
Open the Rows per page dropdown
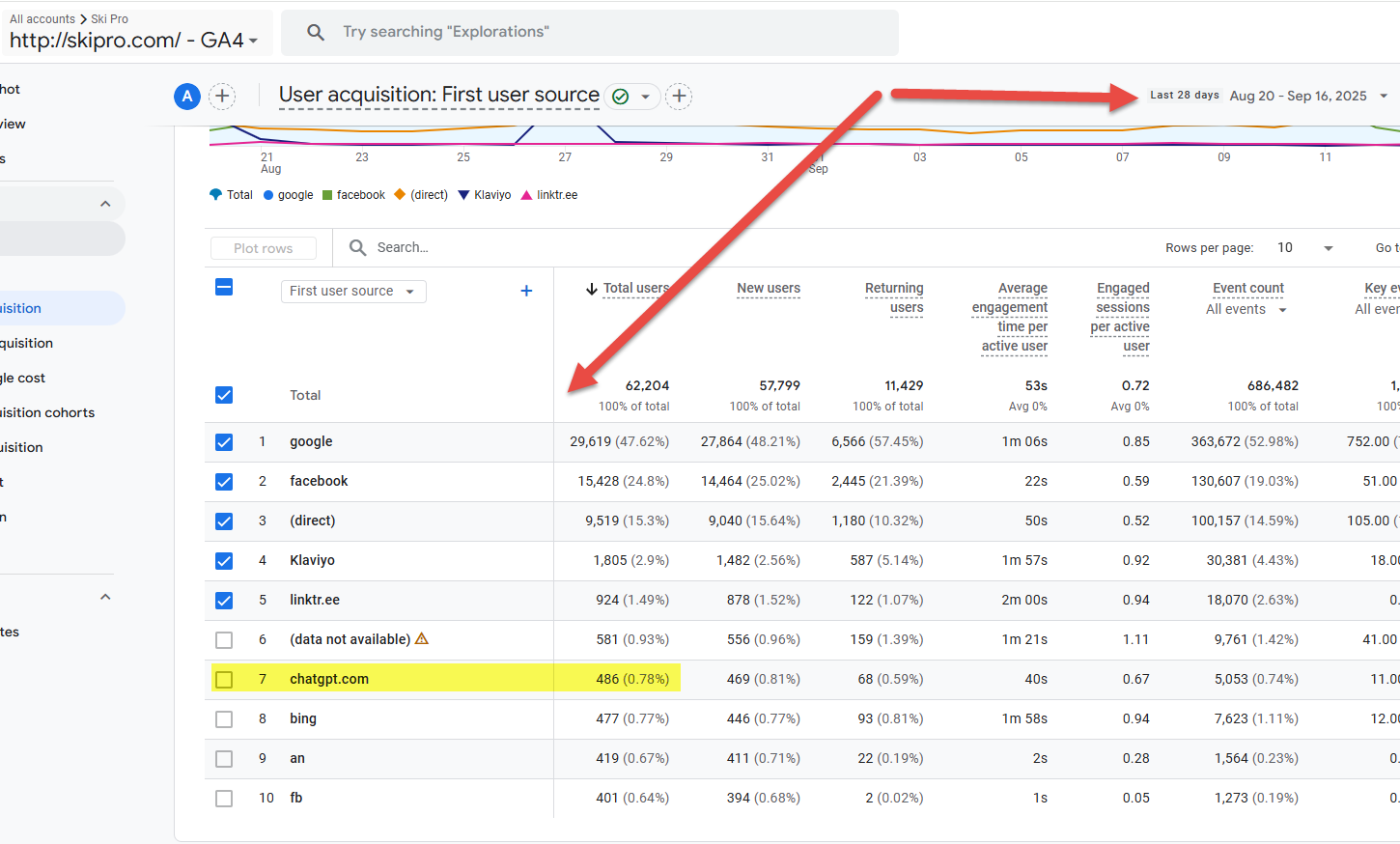pyautogui.click(x=1304, y=248)
